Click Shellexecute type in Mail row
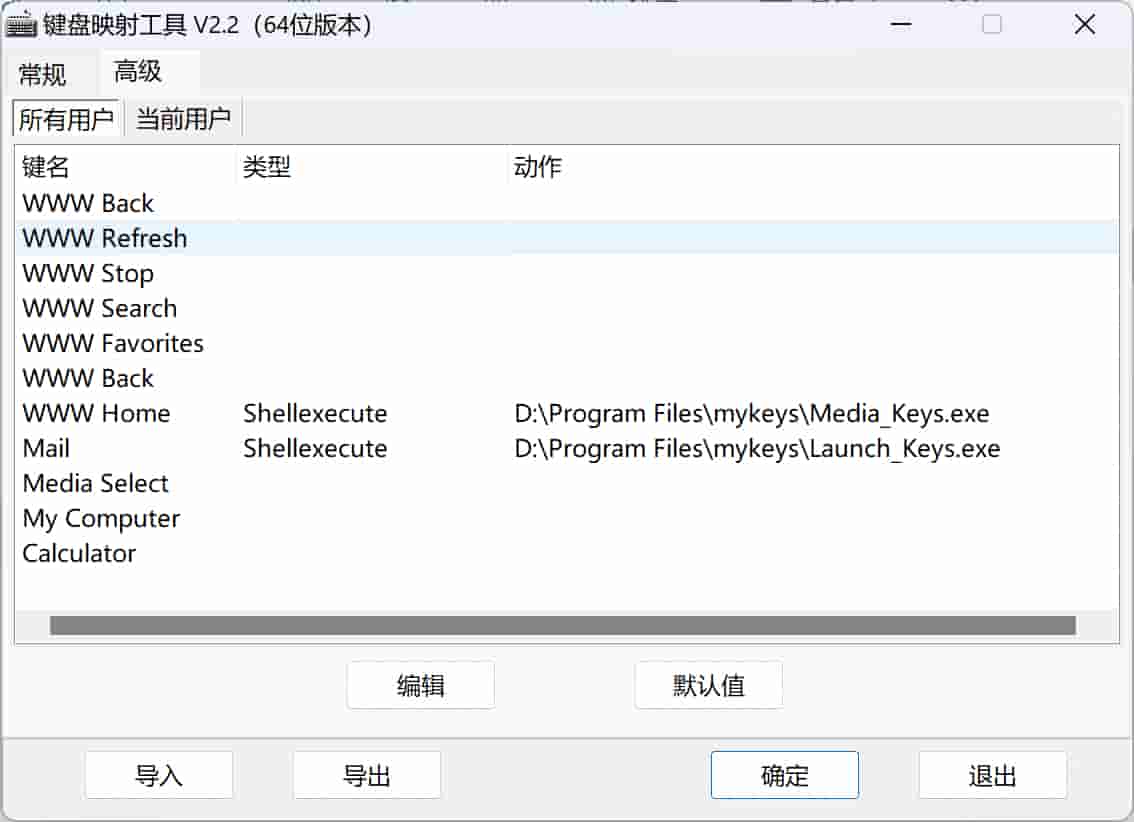The image size is (1134, 822). (315, 448)
